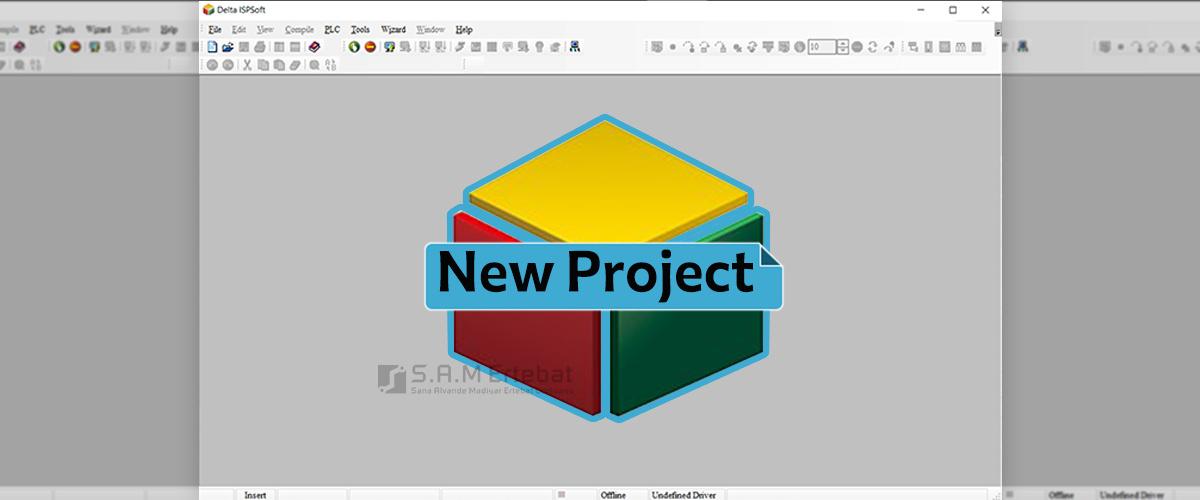The height and width of the screenshot is (500, 1200).
Task: Open the Tools menu
Action: [360, 30]
